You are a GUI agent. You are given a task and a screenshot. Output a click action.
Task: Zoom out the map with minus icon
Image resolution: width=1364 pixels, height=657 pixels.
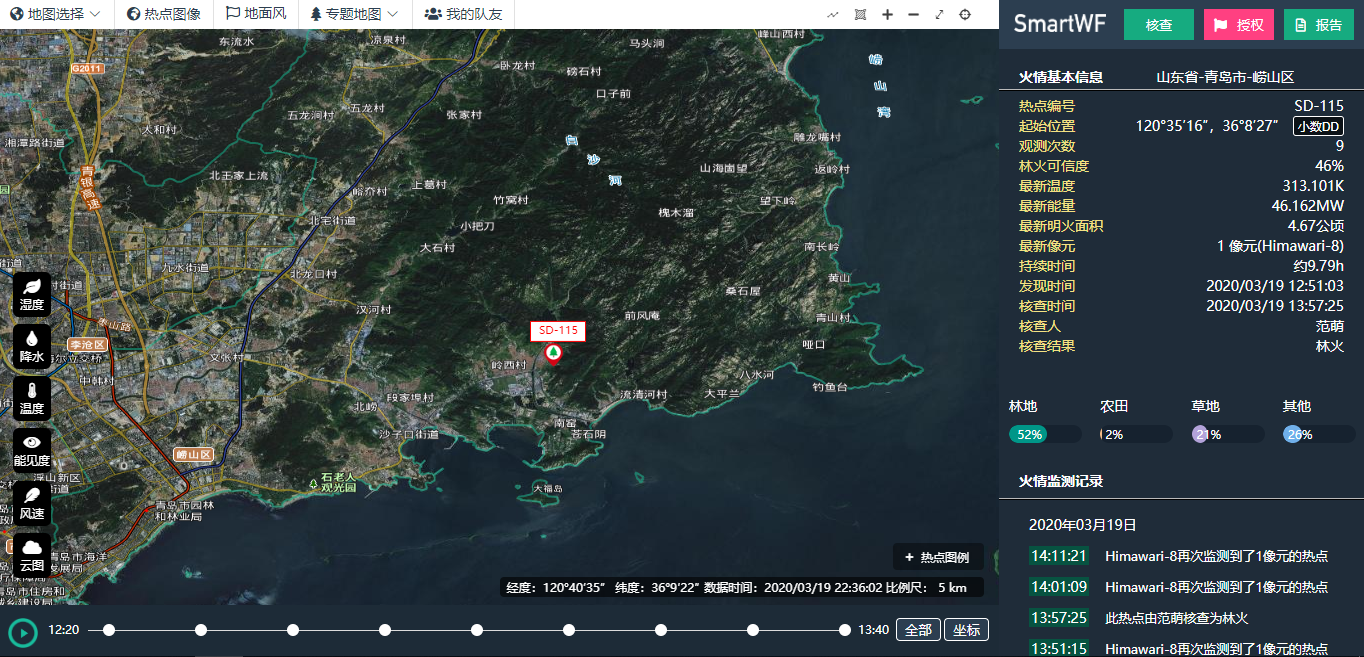pos(913,15)
